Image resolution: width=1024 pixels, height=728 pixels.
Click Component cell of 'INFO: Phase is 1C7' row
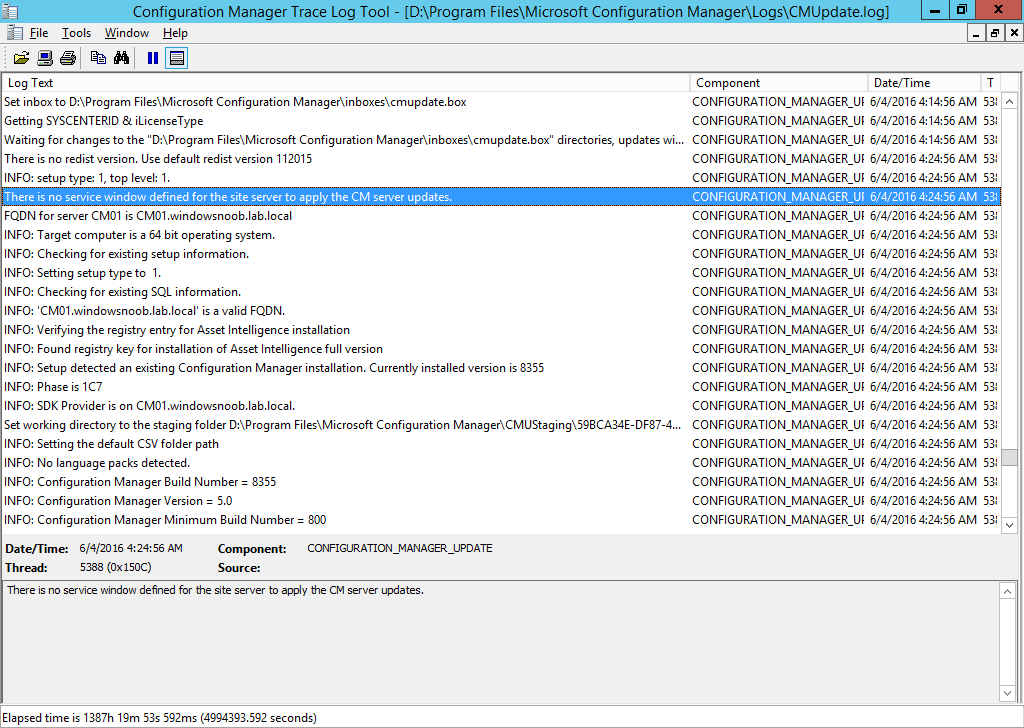coord(778,387)
